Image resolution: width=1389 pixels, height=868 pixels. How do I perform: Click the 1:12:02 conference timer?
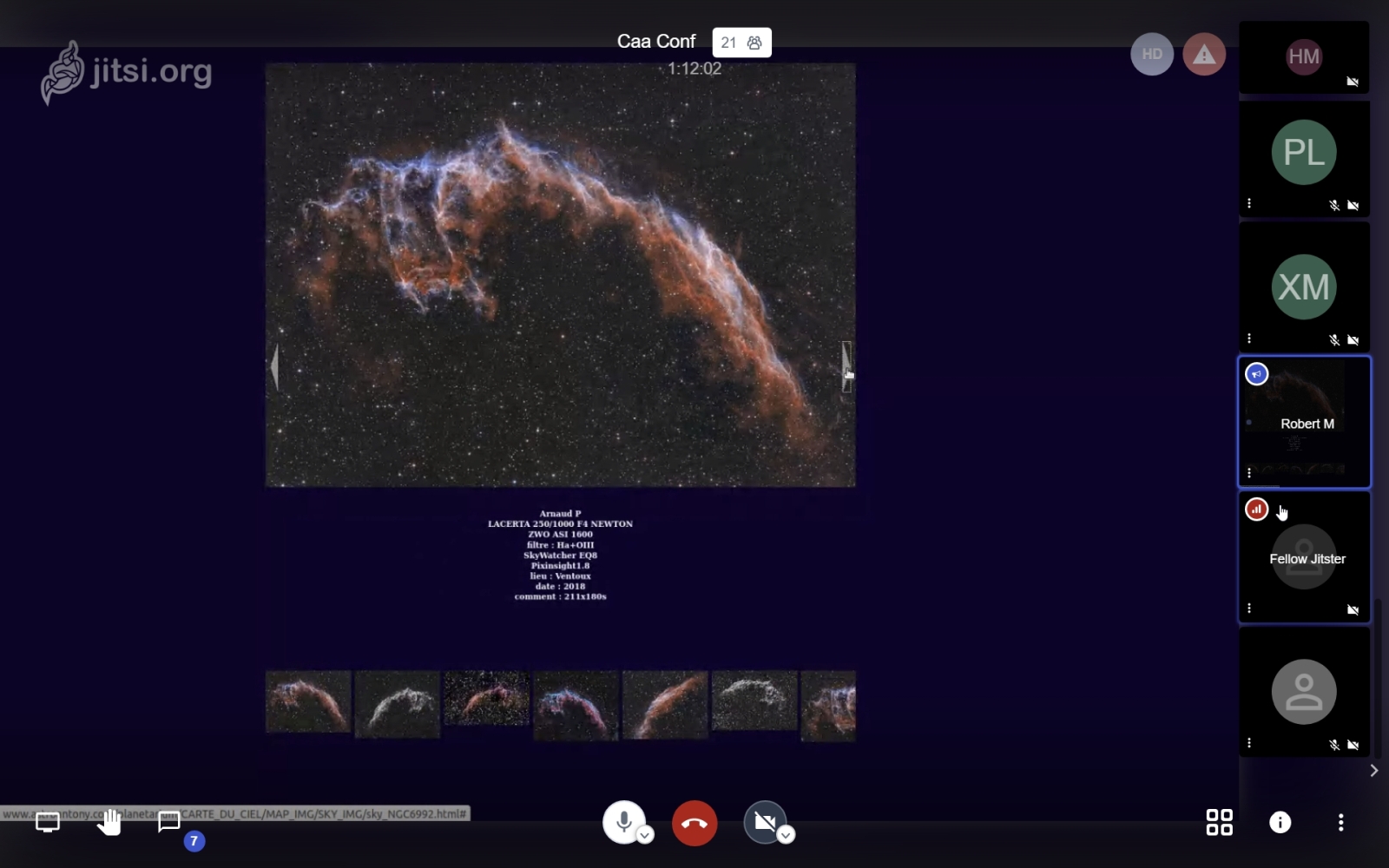tap(694, 69)
